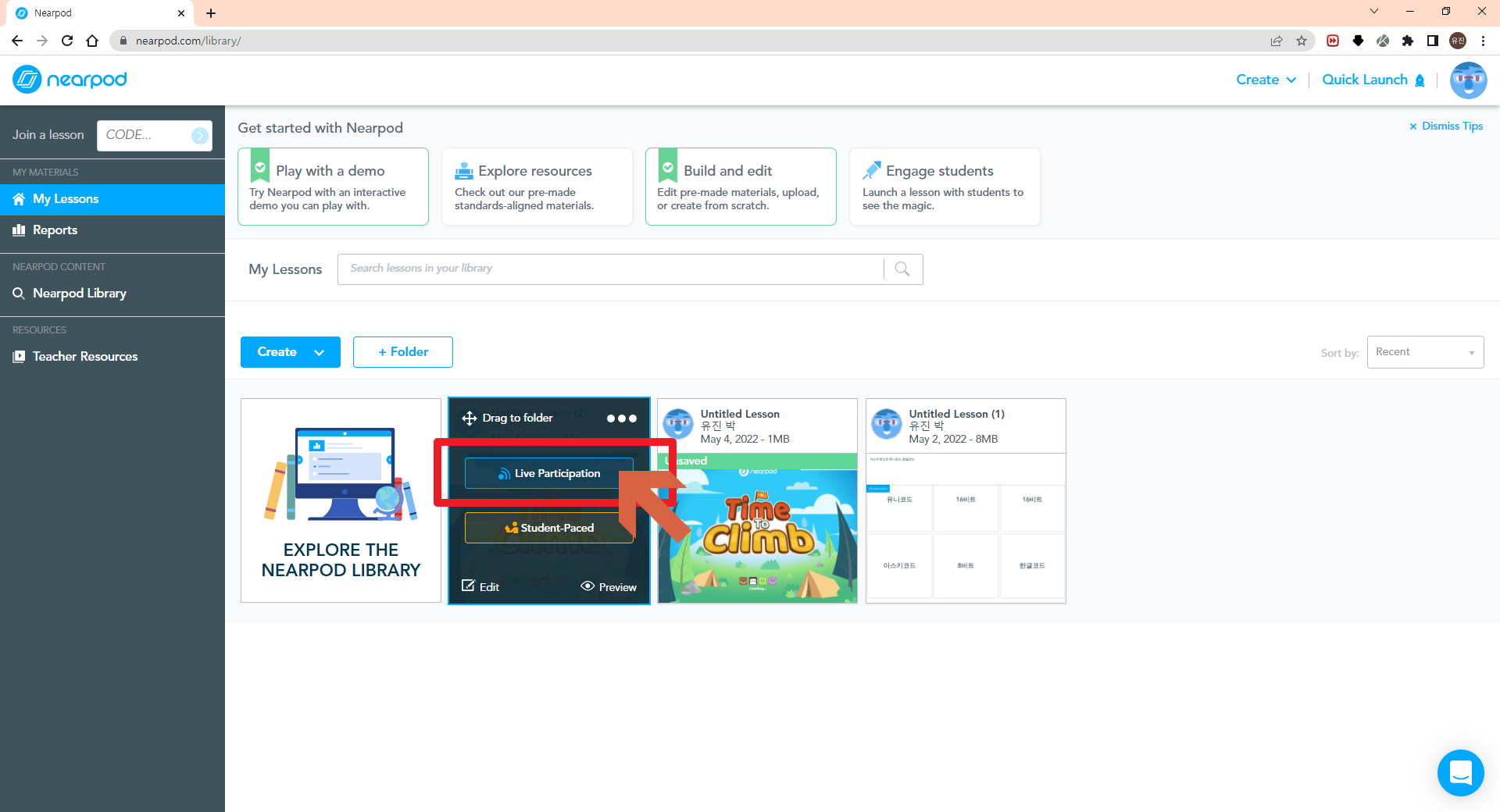The width and height of the screenshot is (1500, 812).
Task: Start Live Participation for the lesson
Action: coord(549,473)
